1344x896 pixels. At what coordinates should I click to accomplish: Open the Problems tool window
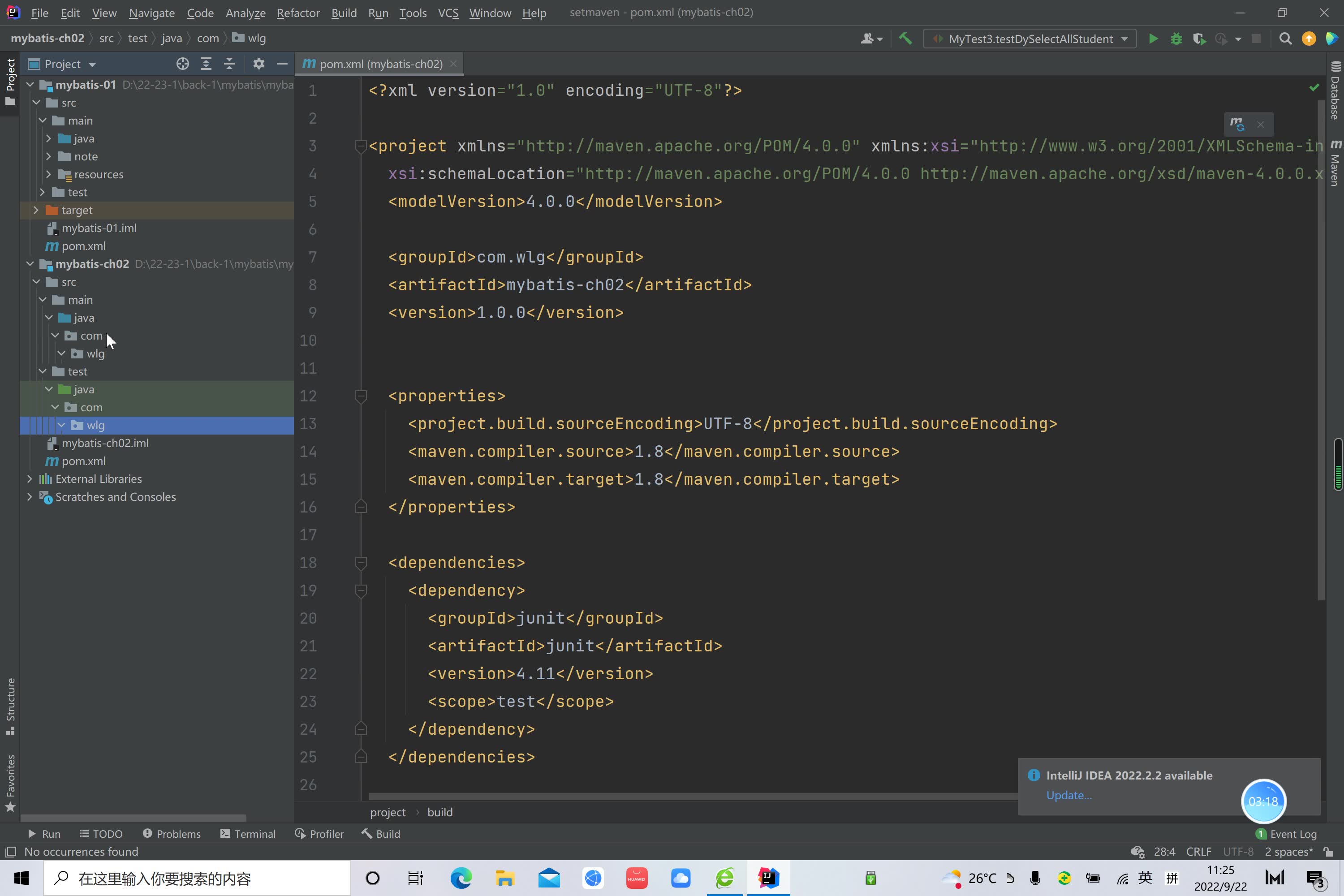click(172, 834)
